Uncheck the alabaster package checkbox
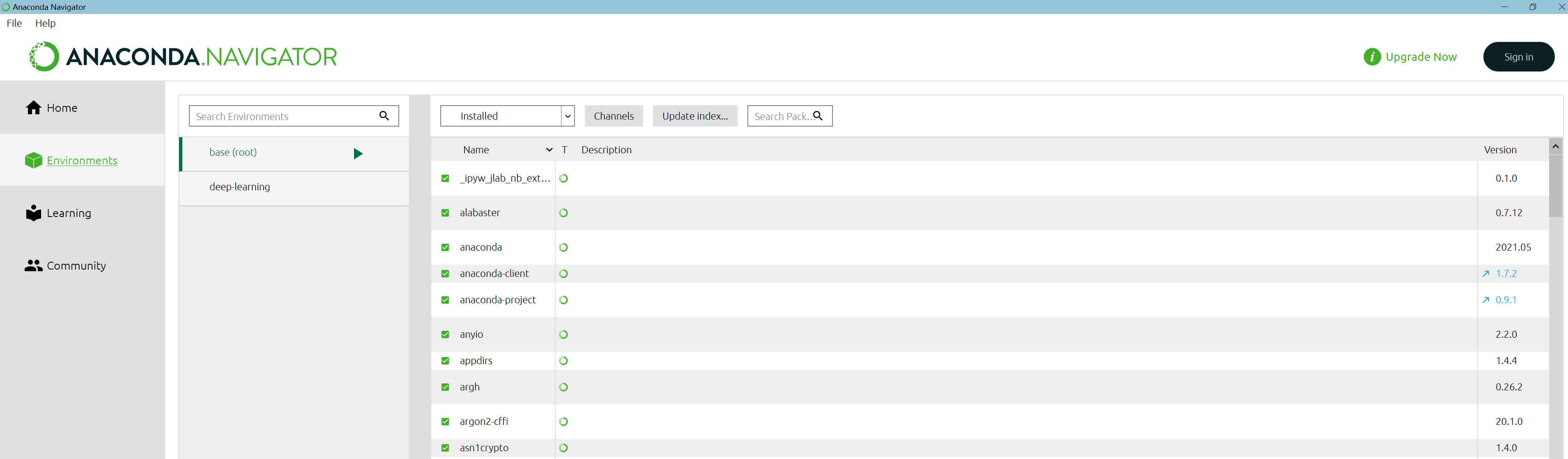 (x=445, y=213)
